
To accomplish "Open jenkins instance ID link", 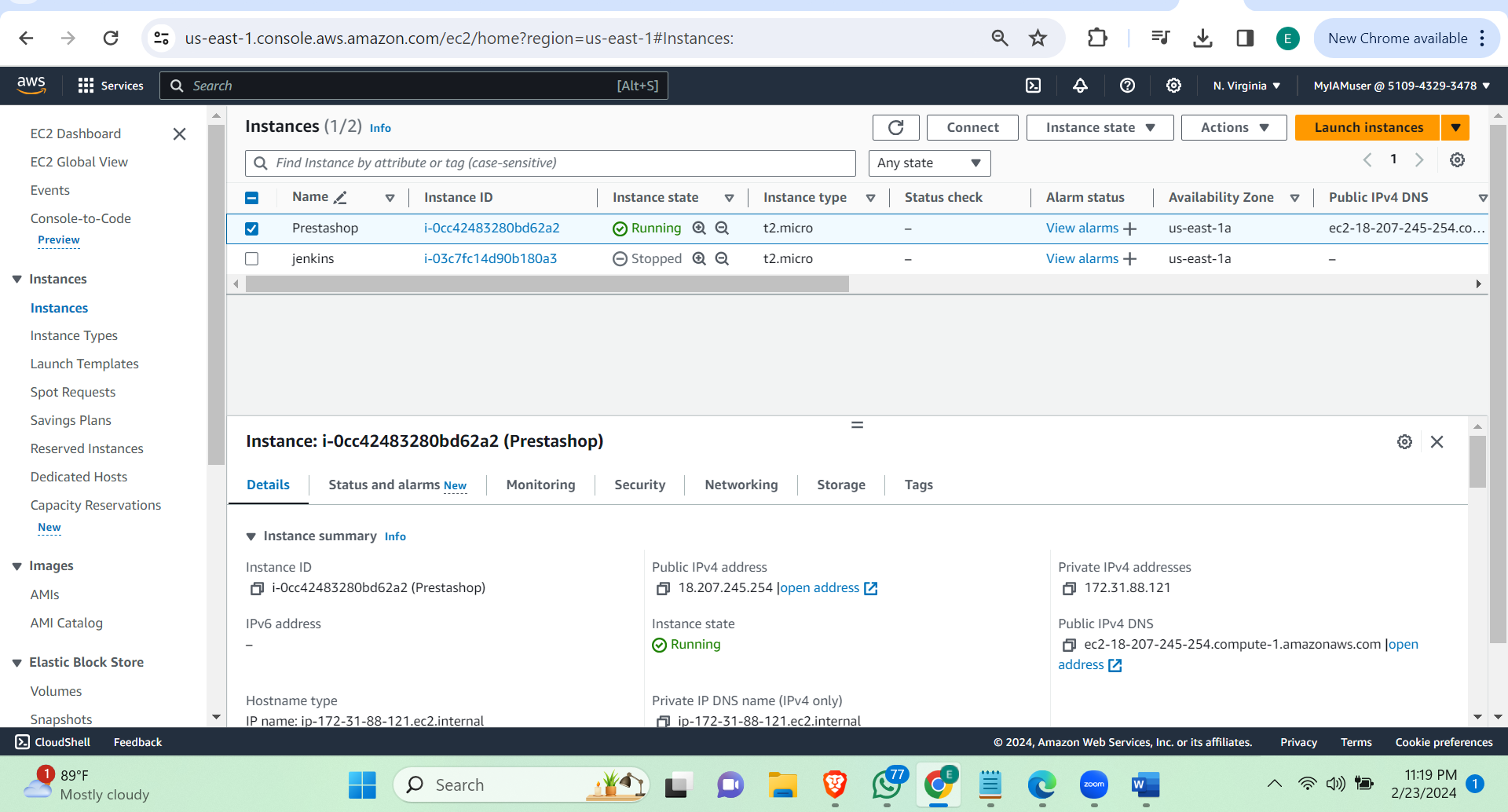I will [x=490, y=258].
